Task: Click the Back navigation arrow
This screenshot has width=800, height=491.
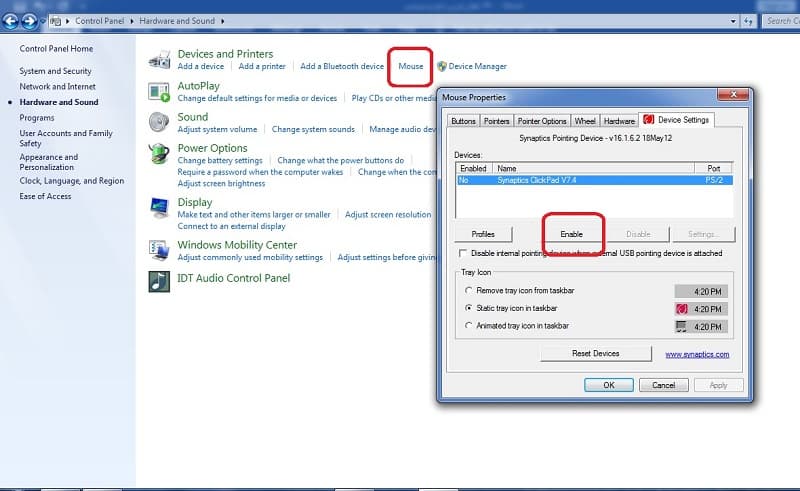Action: 10,21
